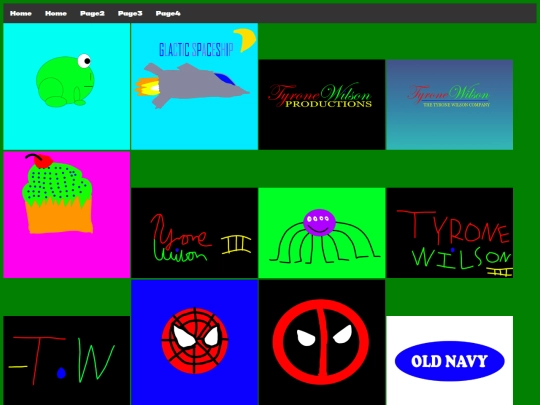Open the first Home navigation link
This screenshot has width=540, height=405.
21,13
